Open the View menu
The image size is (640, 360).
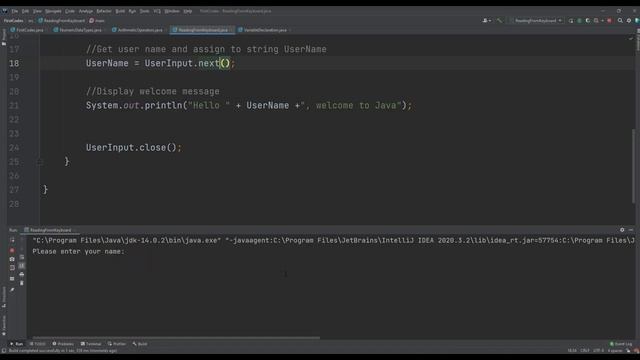[x=37, y=11]
